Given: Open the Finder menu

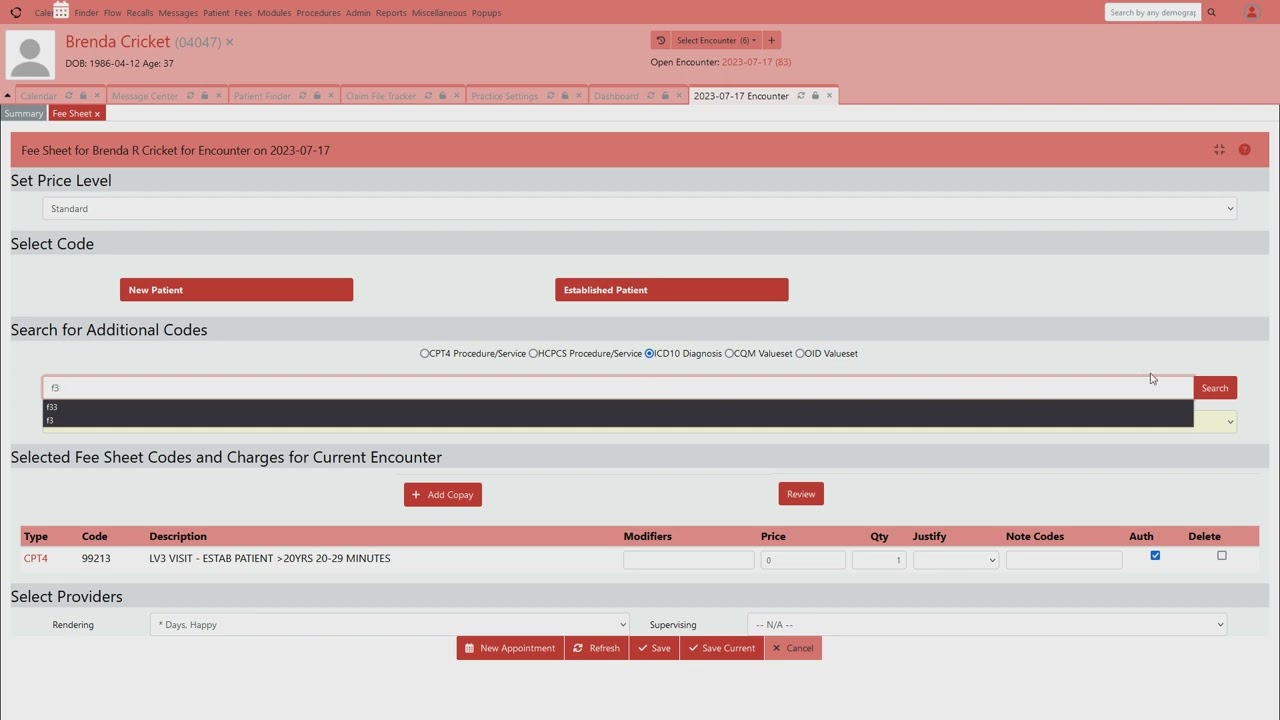Looking at the screenshot, I should (86, 13).
